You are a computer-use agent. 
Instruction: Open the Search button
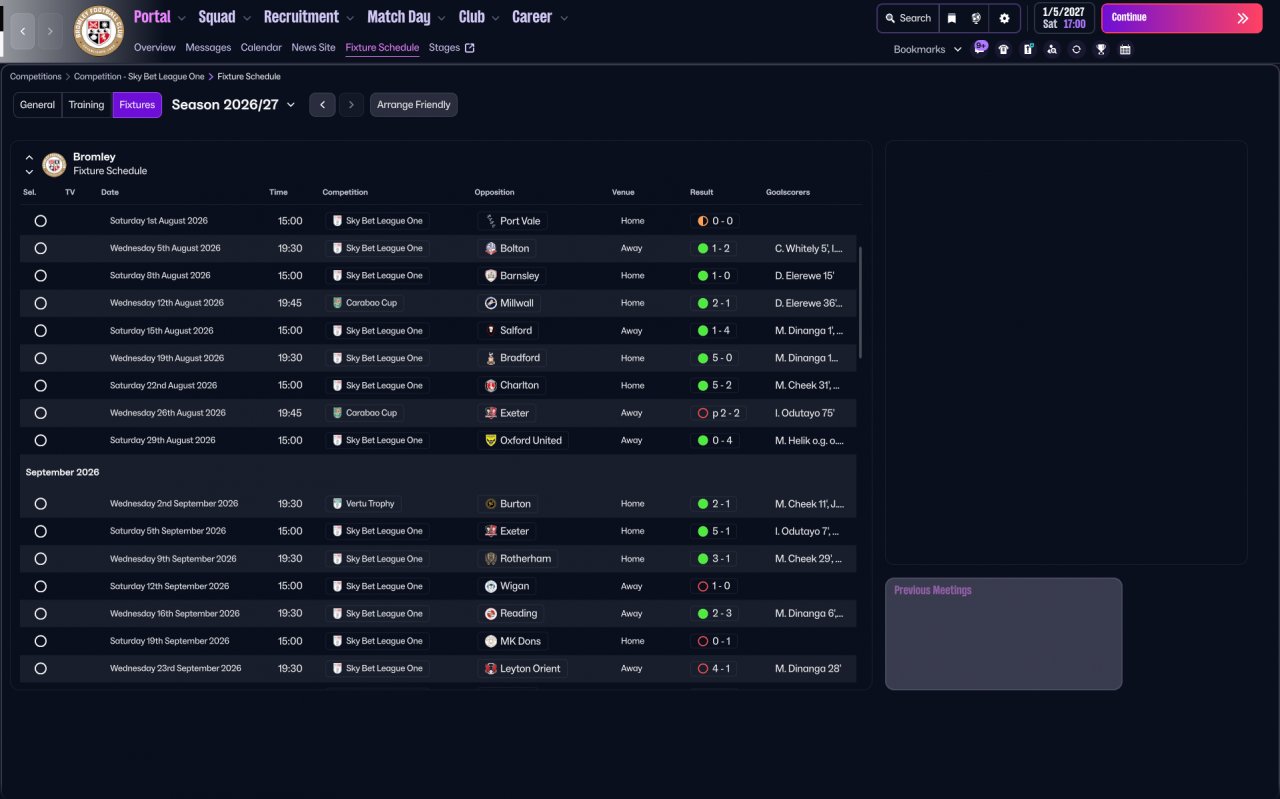(x=908, y=18)
